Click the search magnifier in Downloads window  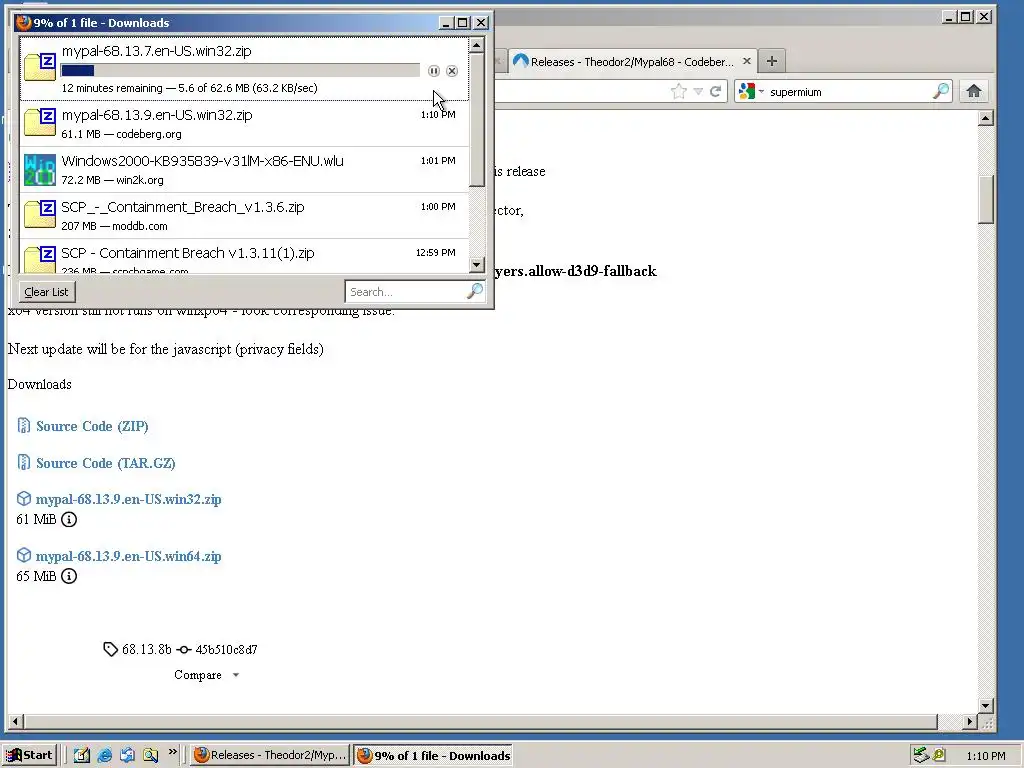(475, 291)
